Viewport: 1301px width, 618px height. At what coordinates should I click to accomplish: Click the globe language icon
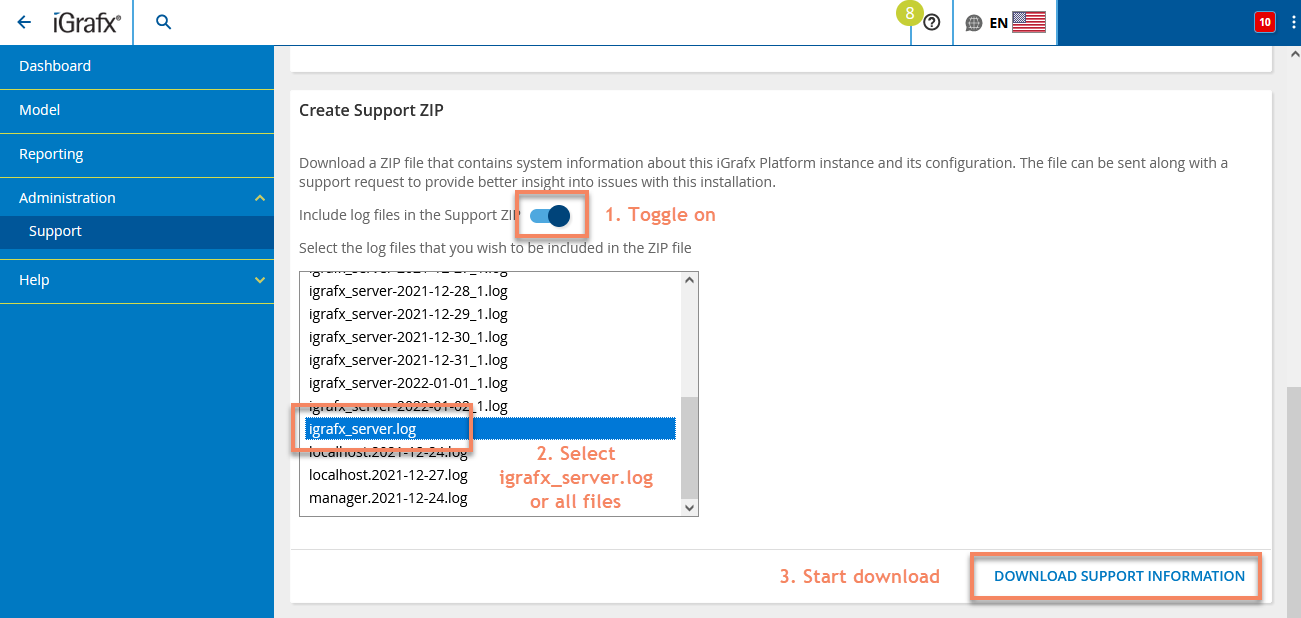click(974, 23)
